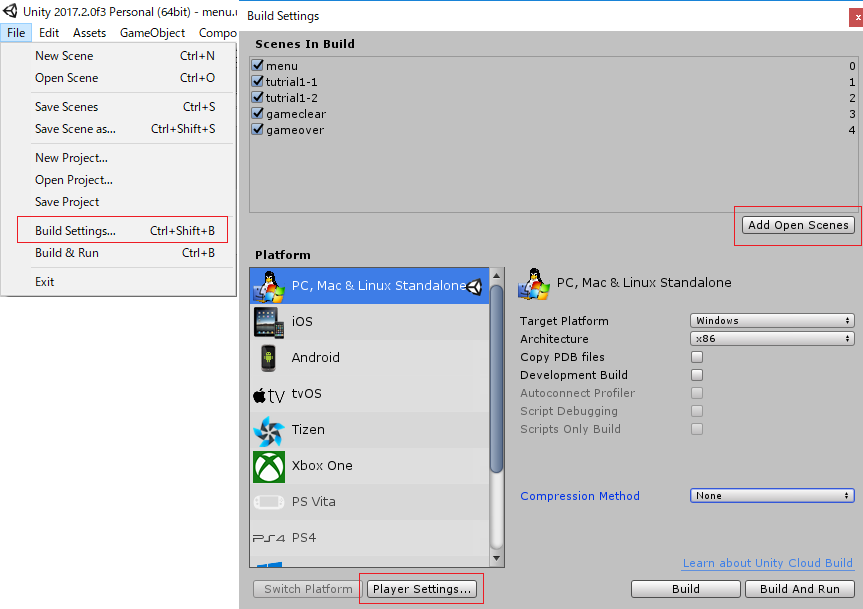The image size is (863, 609).
Task: Open the Architecture x86 dropdown
Action: [x=772, y=338]
